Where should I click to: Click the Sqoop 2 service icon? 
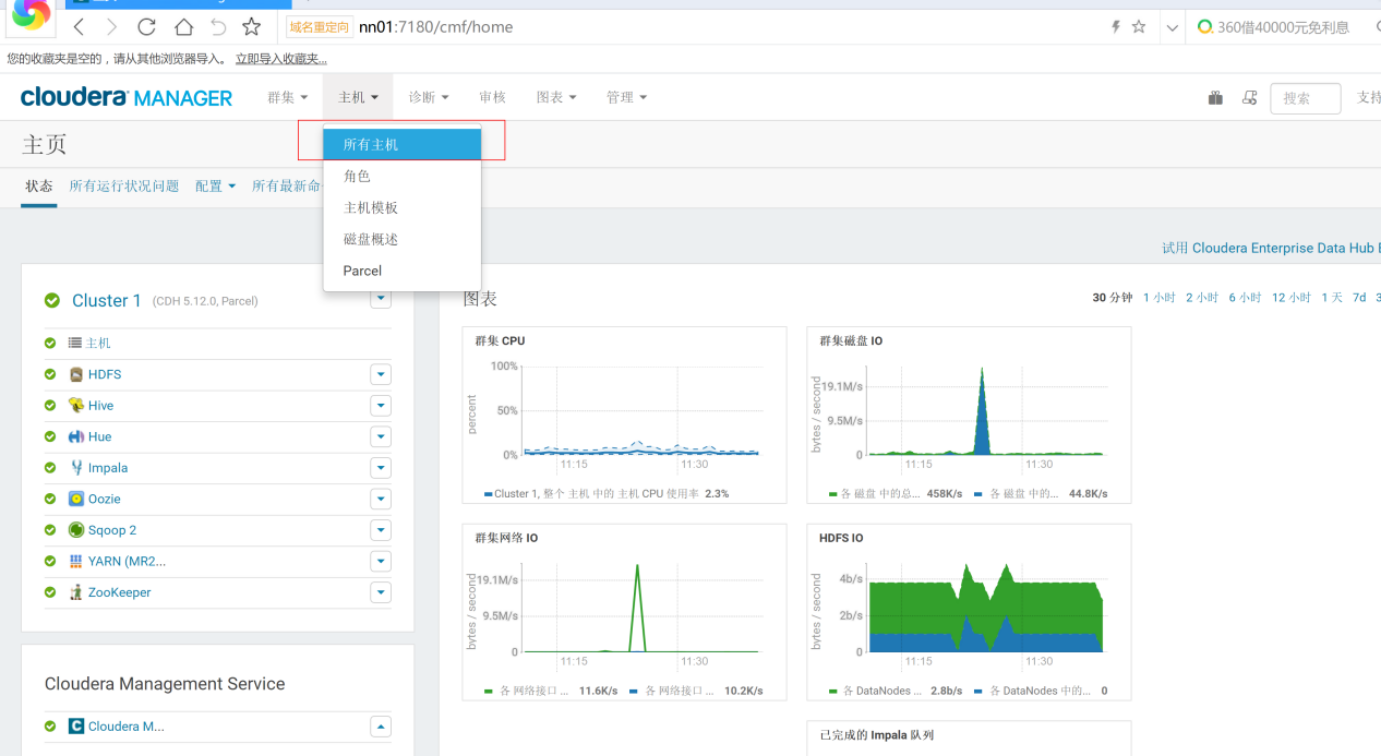point(76,530)
